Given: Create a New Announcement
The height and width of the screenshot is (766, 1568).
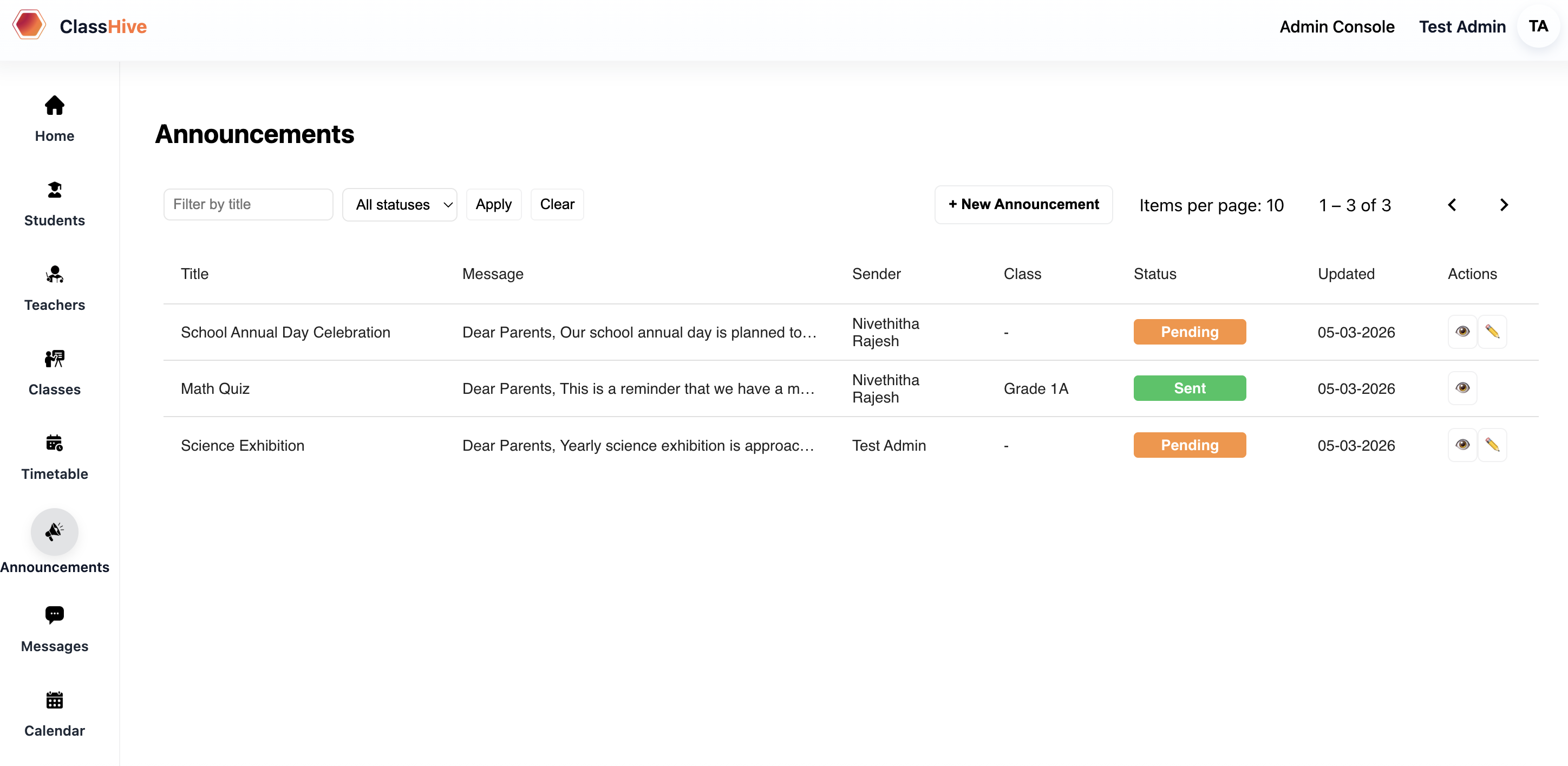Looking at the screenshot, I should click(1023, 204).
